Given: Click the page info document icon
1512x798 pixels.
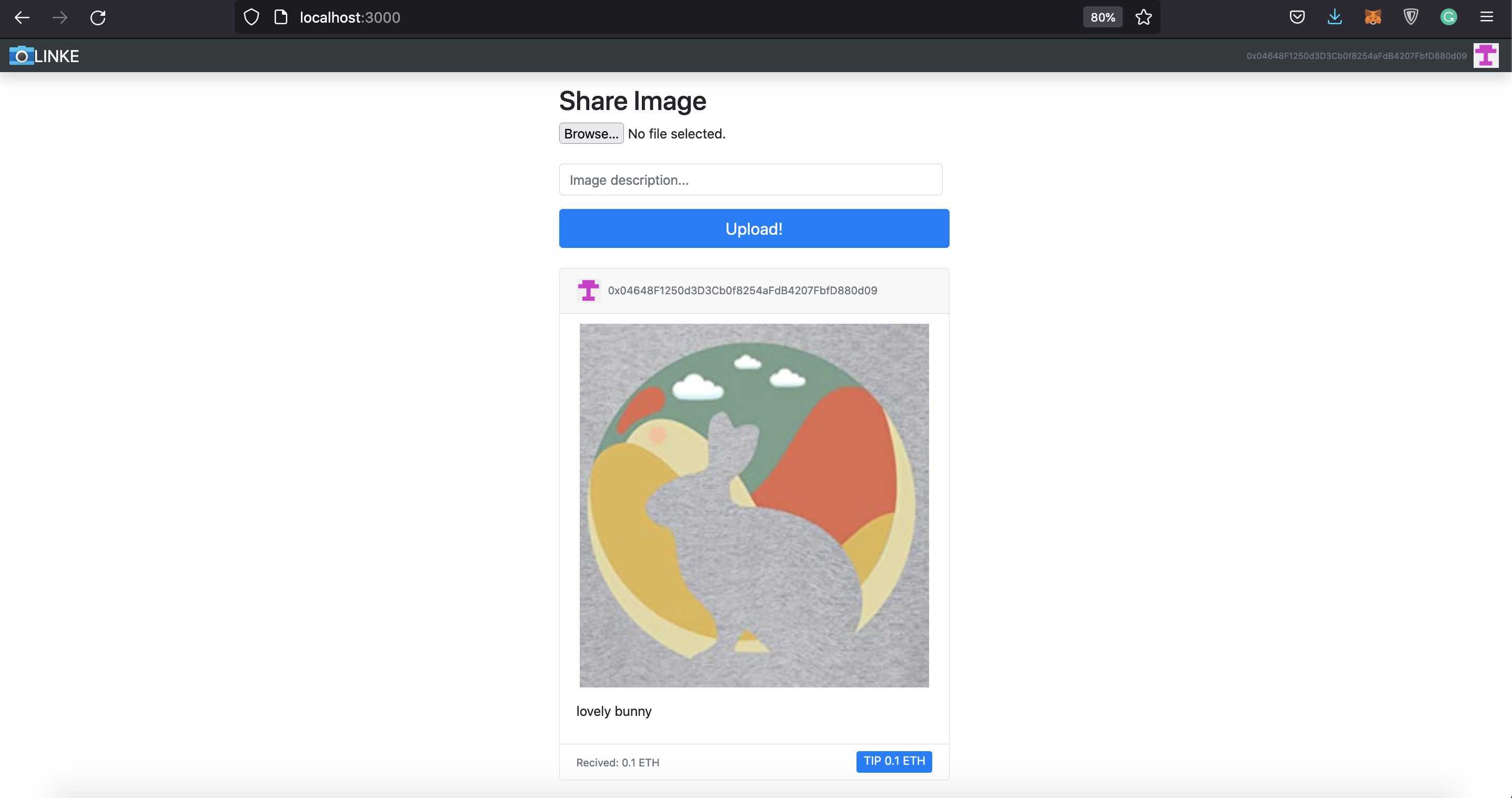Looking at the screenshot, I should (x=281, y=17).
